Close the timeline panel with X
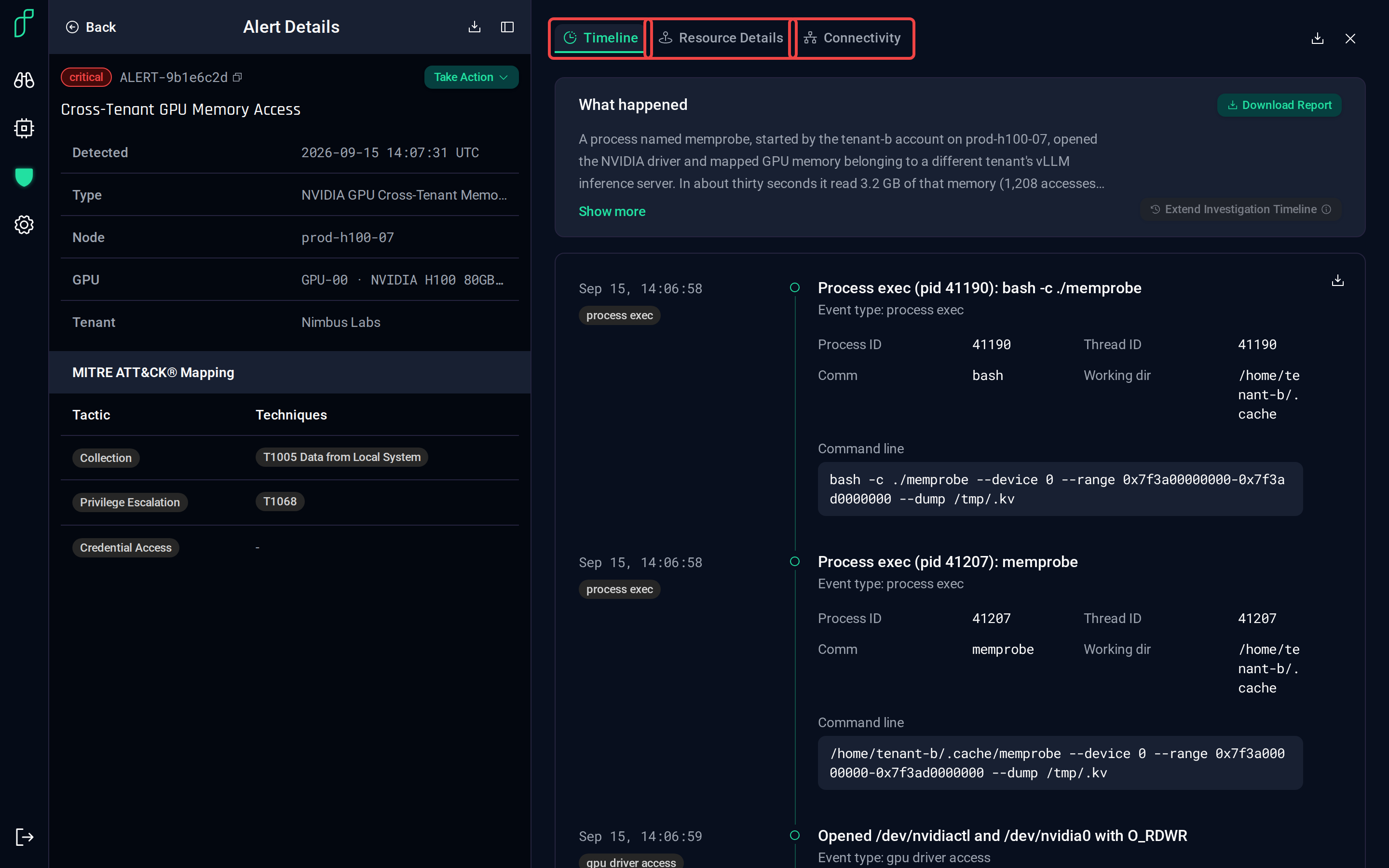Viewport: 1389px width, 868px height. (x=1350, y=39)
